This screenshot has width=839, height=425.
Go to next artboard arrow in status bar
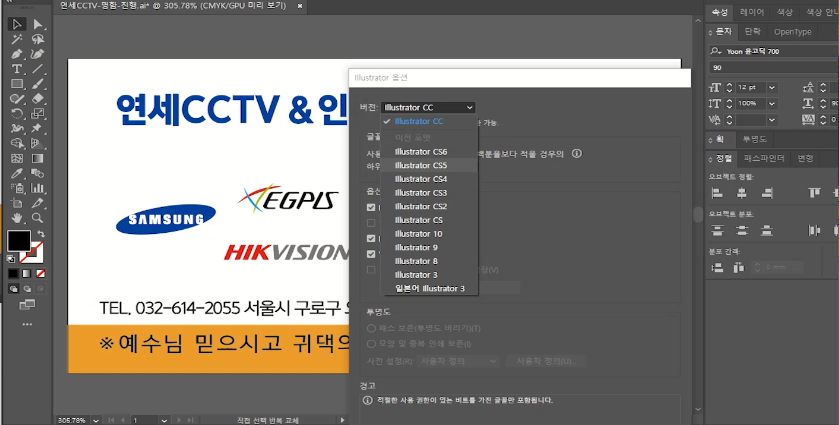click(x=179, y=420)
